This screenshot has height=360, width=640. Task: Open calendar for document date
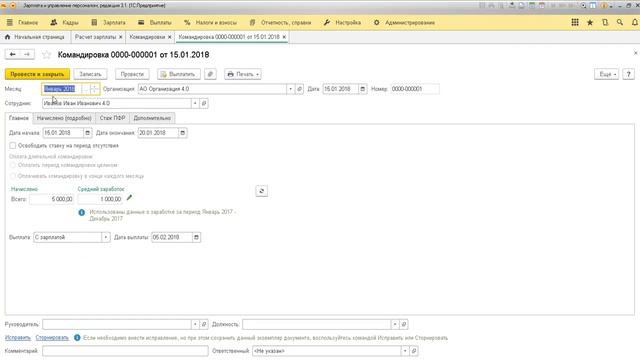pos(362,89)
